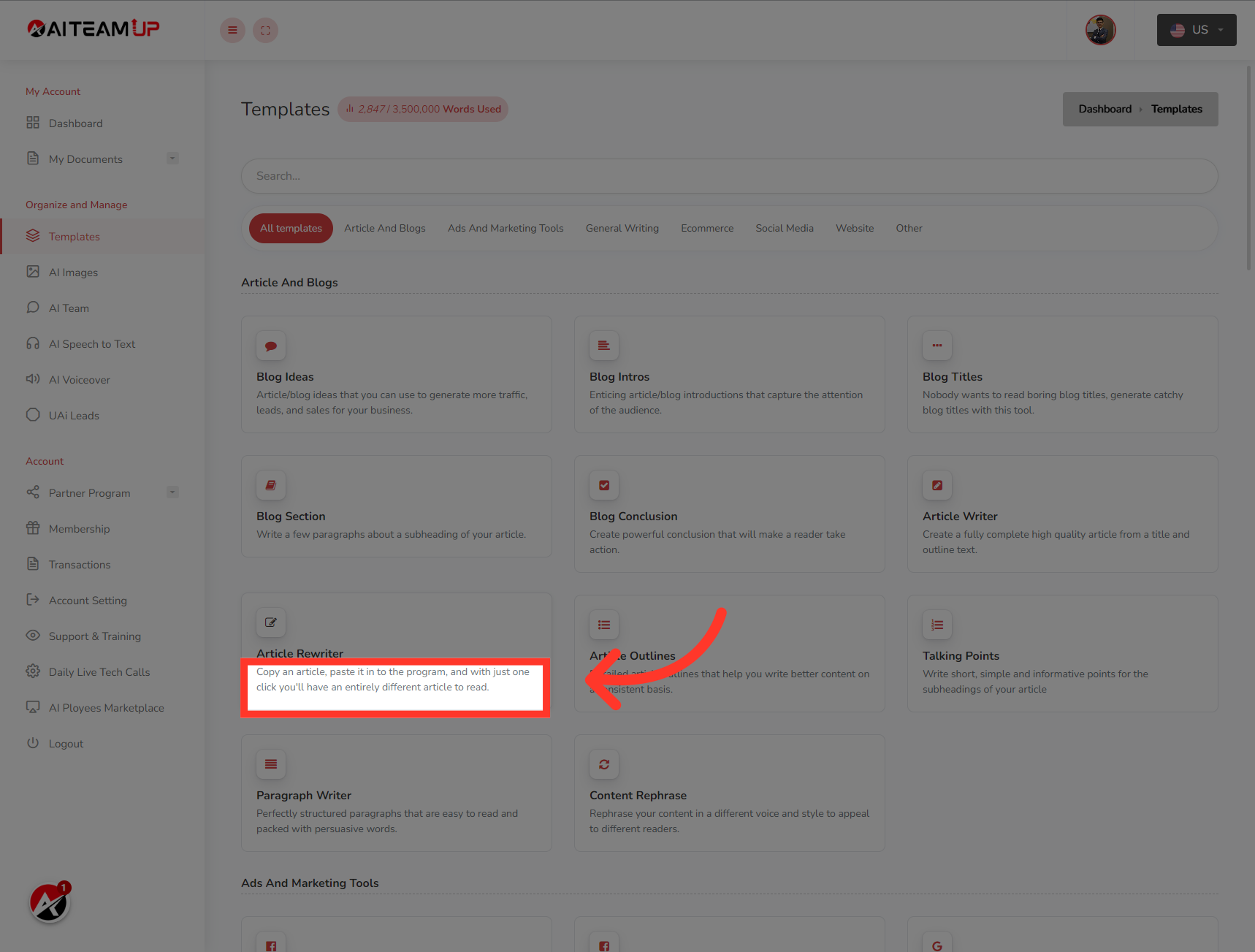This screenshot has height=952, width=1255.
Task: Open the Blog Ideas template icon
Action: click(270, 346)
